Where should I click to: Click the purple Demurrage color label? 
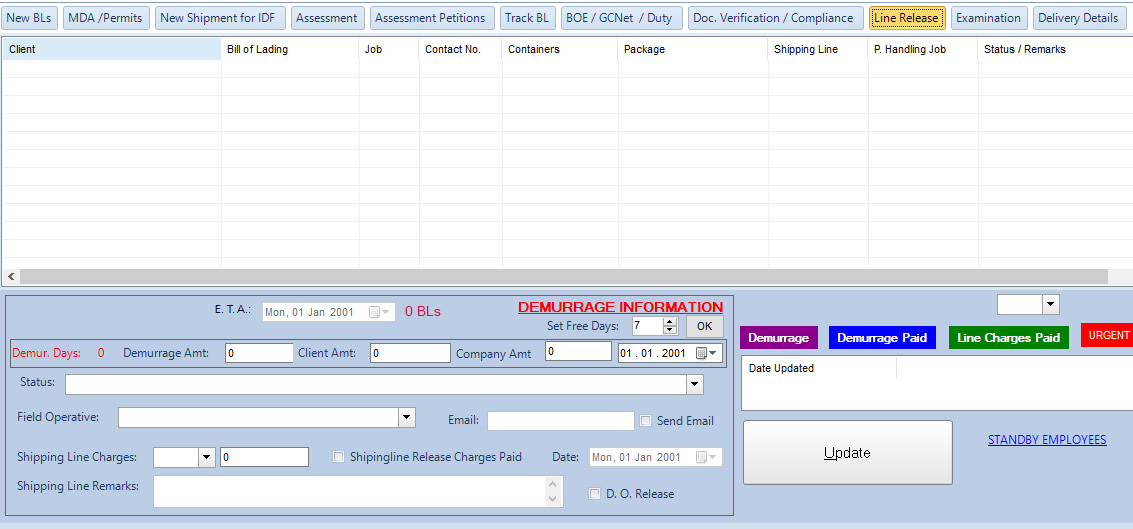pyautogui.click(x=778, y=338)
